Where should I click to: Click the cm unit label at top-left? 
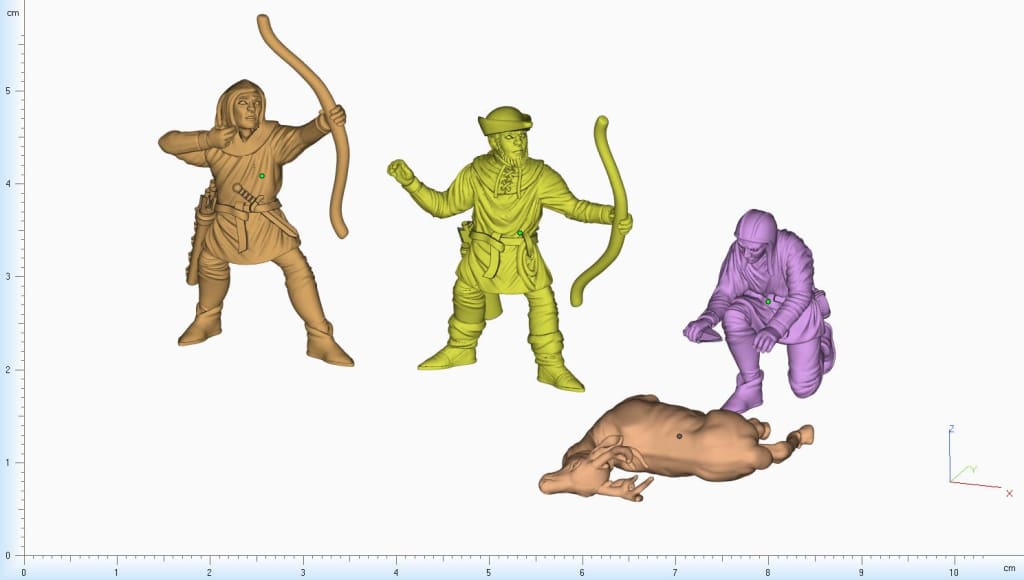(13, 15)
